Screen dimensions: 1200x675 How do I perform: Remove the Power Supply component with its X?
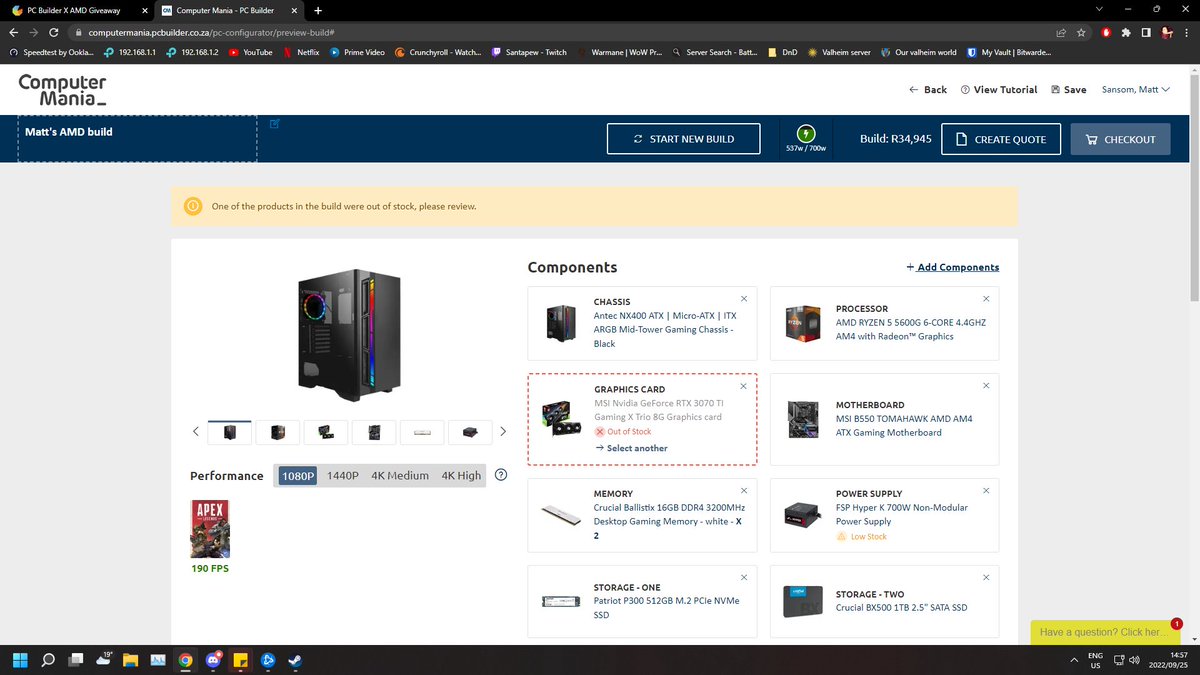pyautogui.click(x=986, y=491)
